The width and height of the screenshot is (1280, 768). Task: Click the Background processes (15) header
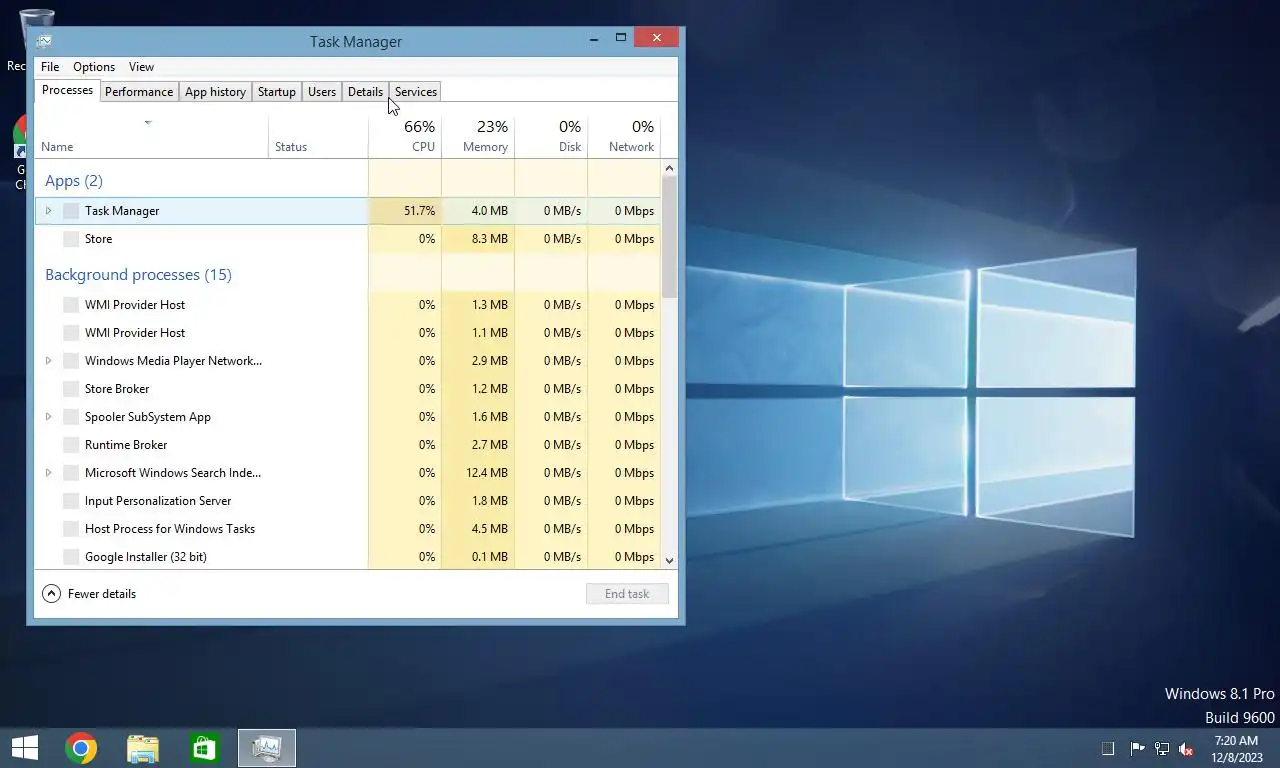pos(138,275)
